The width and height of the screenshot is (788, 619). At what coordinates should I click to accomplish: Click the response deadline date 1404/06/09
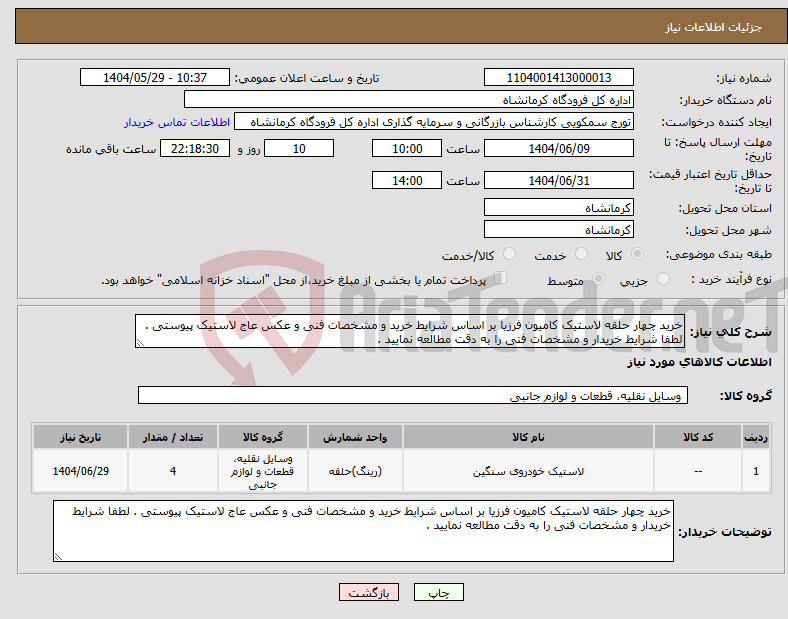(x=559, y=148)
